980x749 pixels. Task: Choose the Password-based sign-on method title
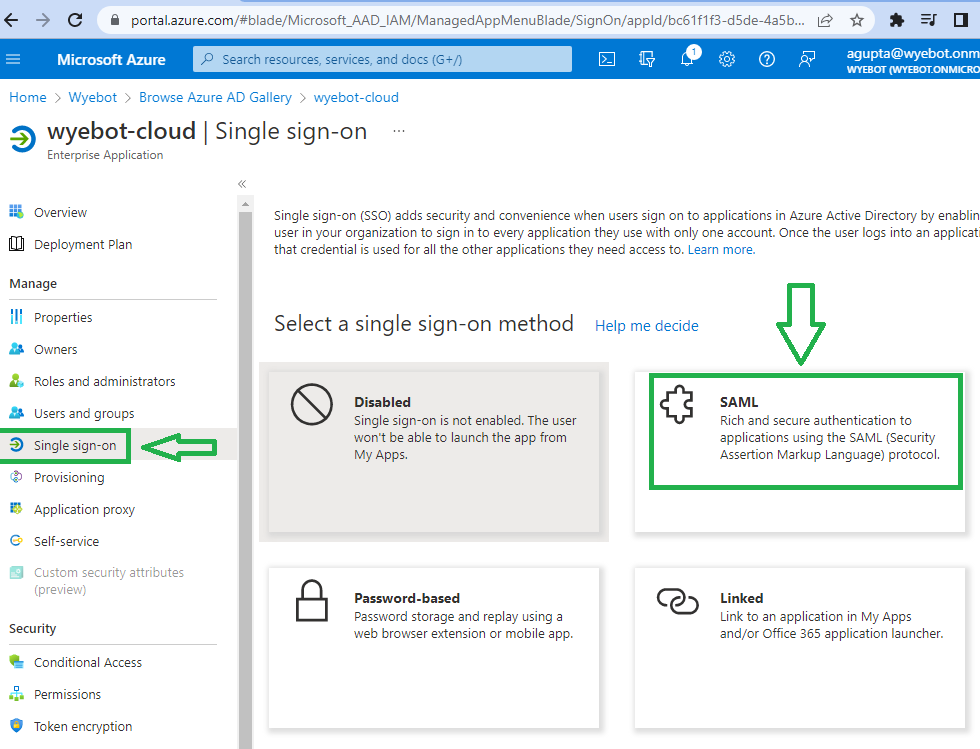click(407, 598)
